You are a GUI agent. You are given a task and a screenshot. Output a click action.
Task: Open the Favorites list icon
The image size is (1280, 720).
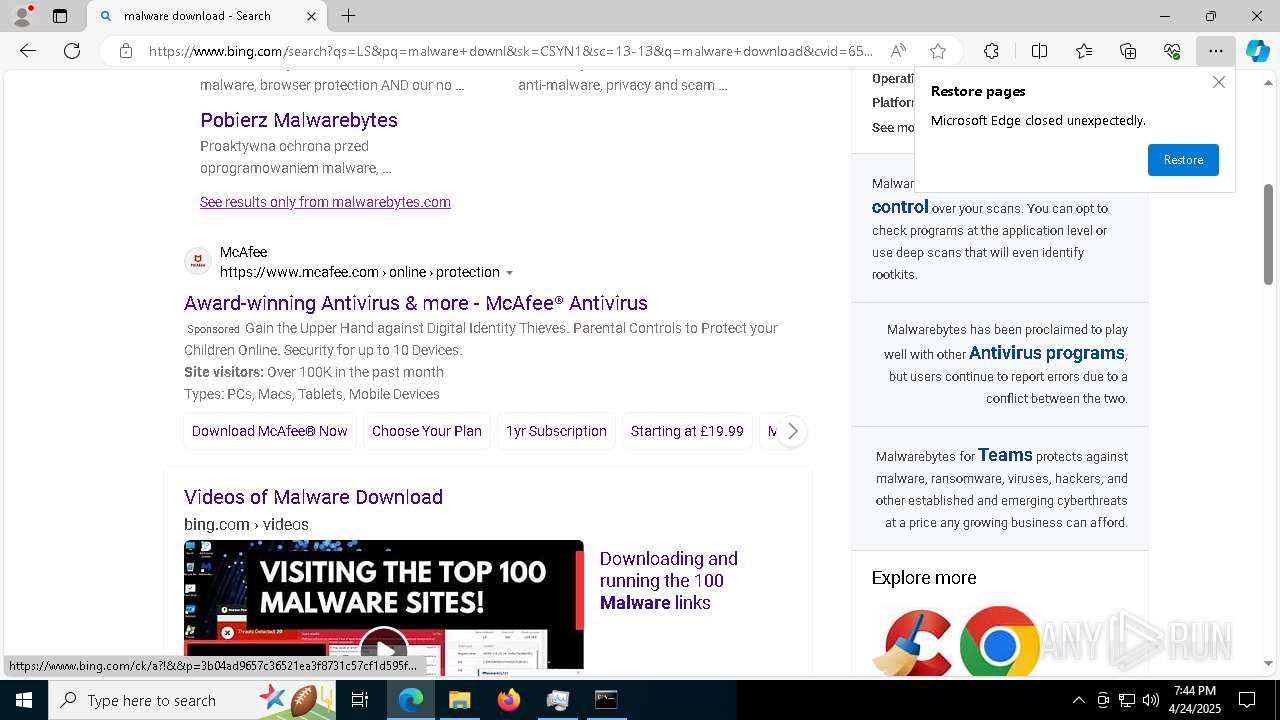coord(1084,51)
